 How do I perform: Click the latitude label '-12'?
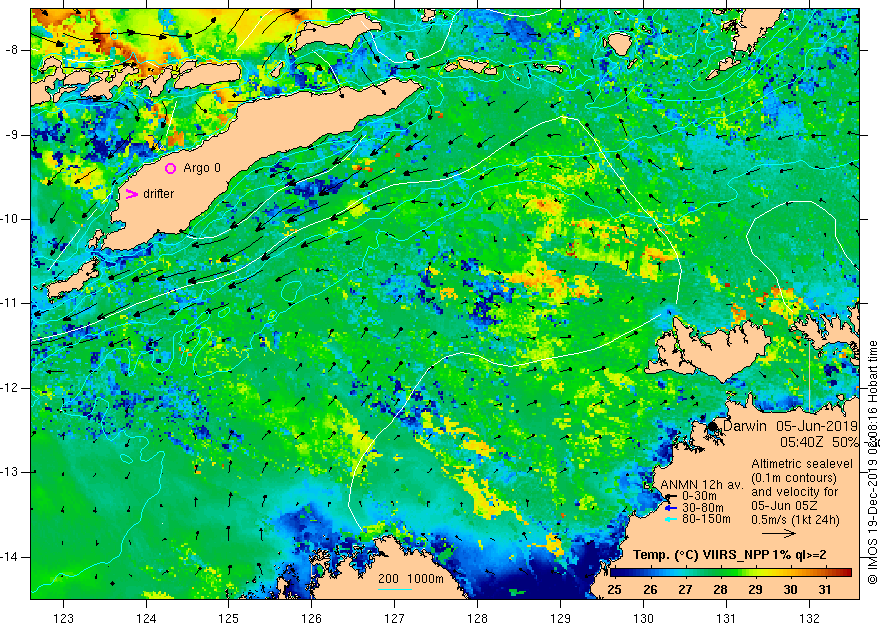tap(10, 388)
